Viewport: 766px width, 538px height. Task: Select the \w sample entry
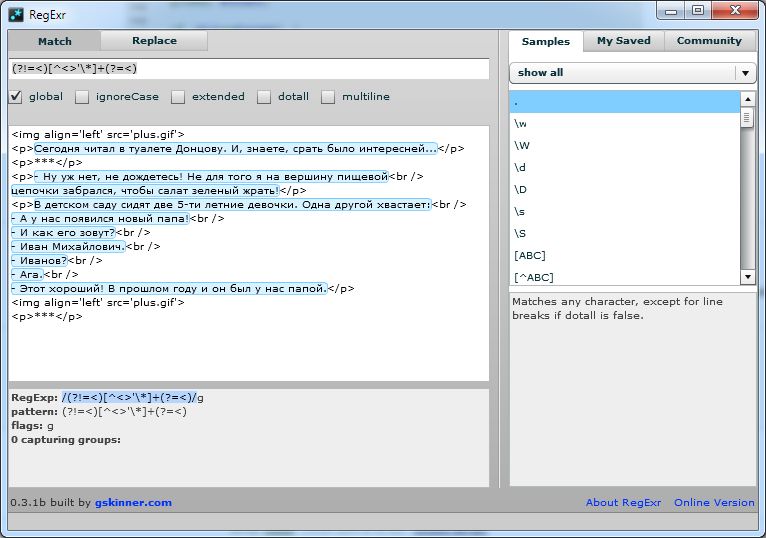[x=625, y=124]
